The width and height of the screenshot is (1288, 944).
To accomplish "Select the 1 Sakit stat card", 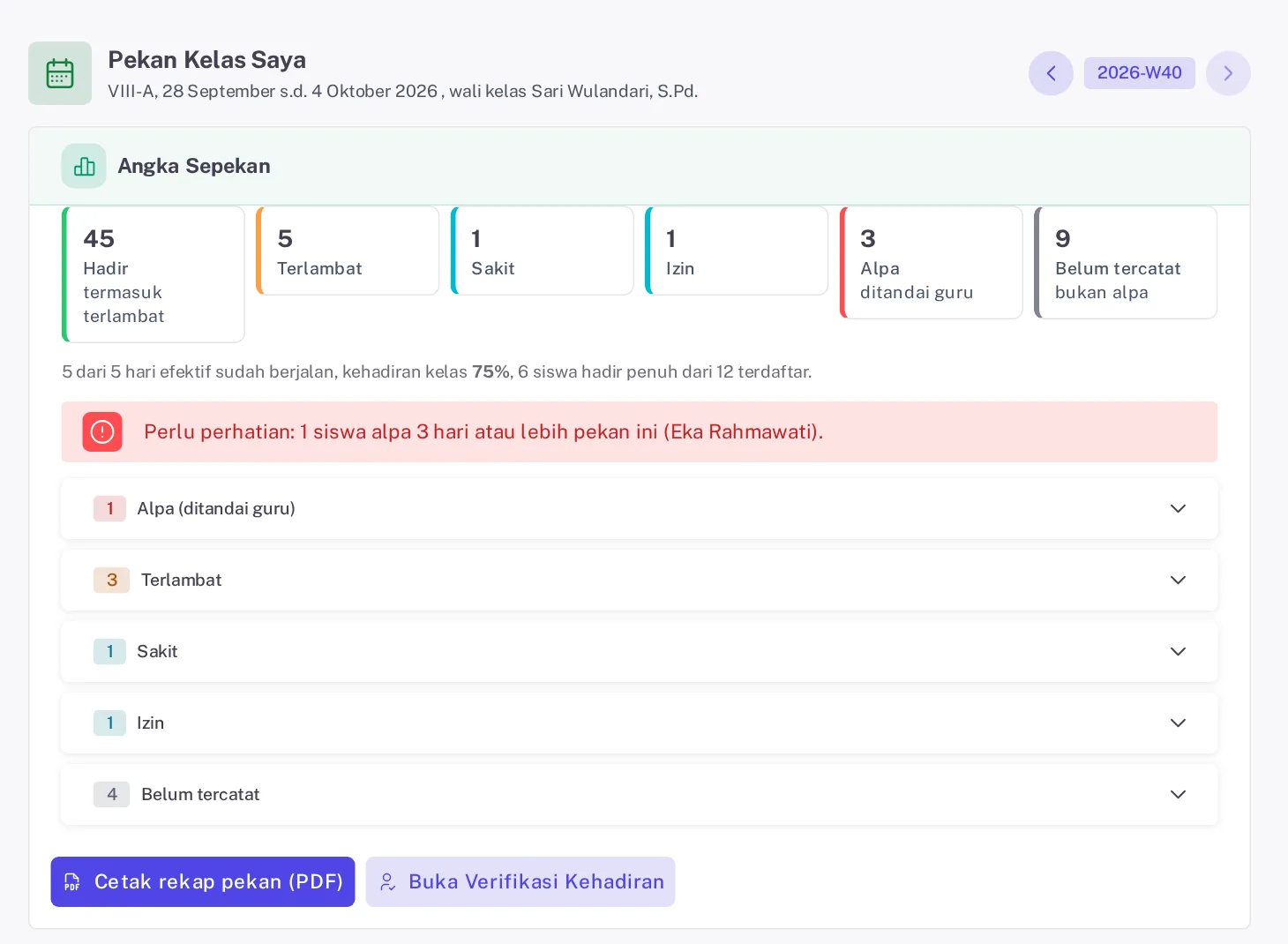I will (543, 251).
